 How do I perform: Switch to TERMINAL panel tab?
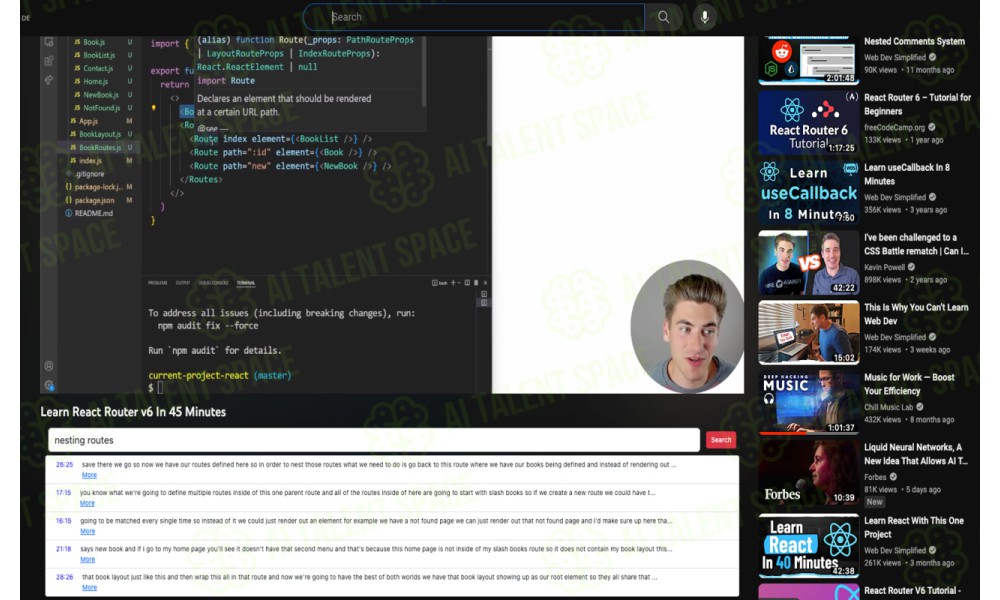click(246, 282)
